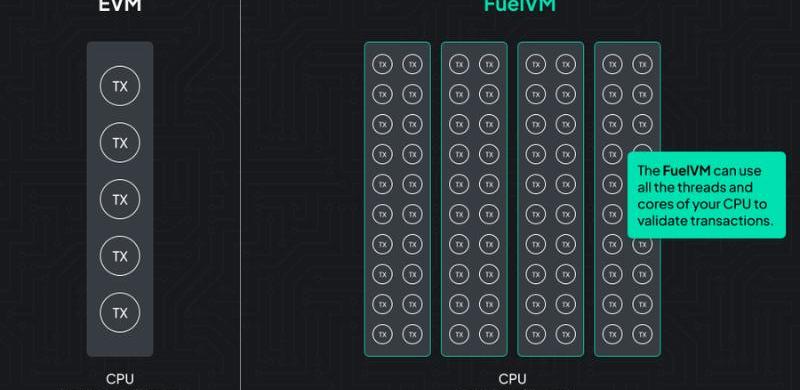Screen dimensions: 800x390
Task: Click top-left TX circle in first FuelVM column
Action: point(383,64)
